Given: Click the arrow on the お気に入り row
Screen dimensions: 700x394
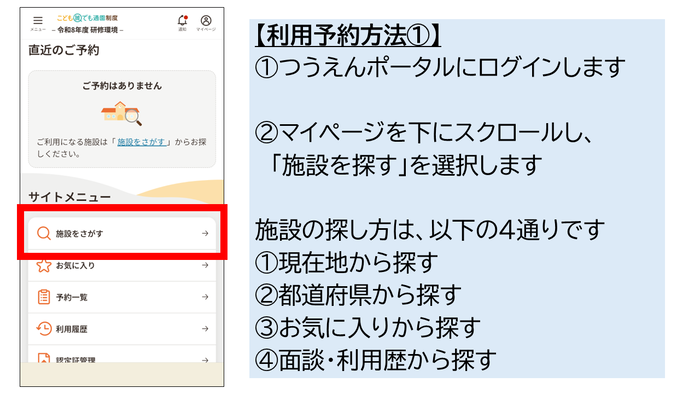Looking at the screenshot, I should 205,265.
